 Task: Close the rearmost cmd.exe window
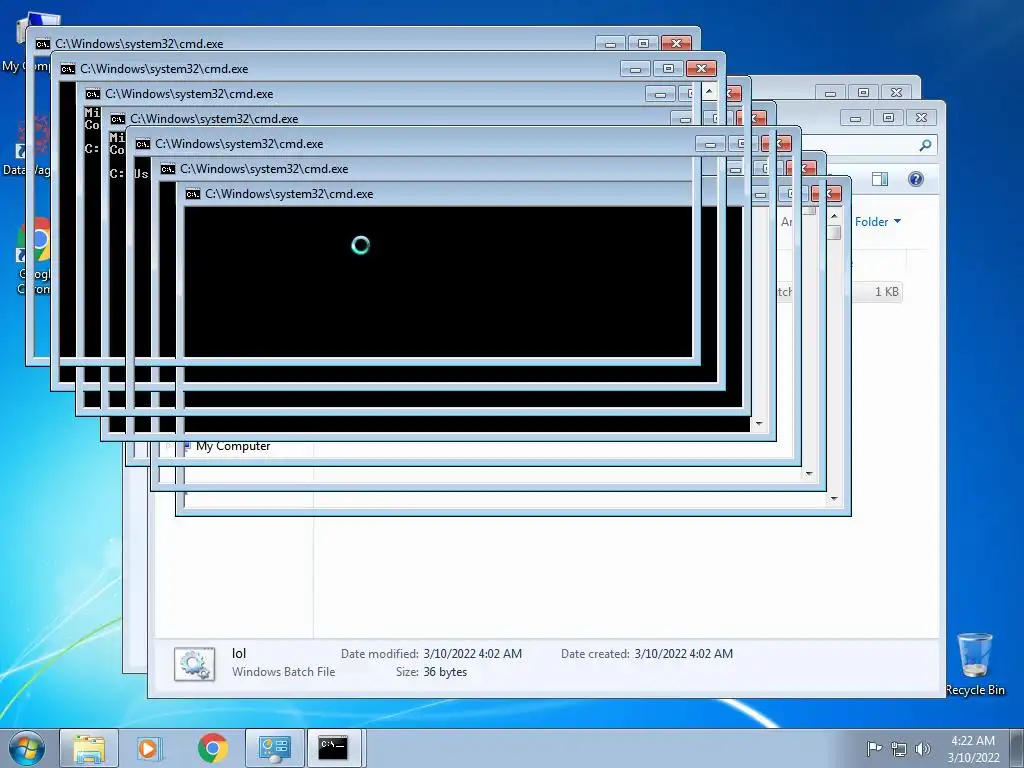coord(677,43)
